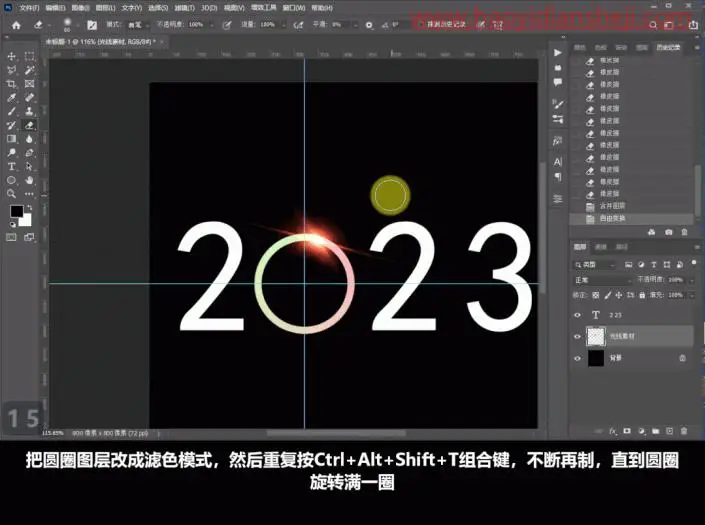Image resolution: width=705 pixels, height=525 pixels.
Task: Select the Brush tool
Action: pyautogui.click(x=12, y=111)
